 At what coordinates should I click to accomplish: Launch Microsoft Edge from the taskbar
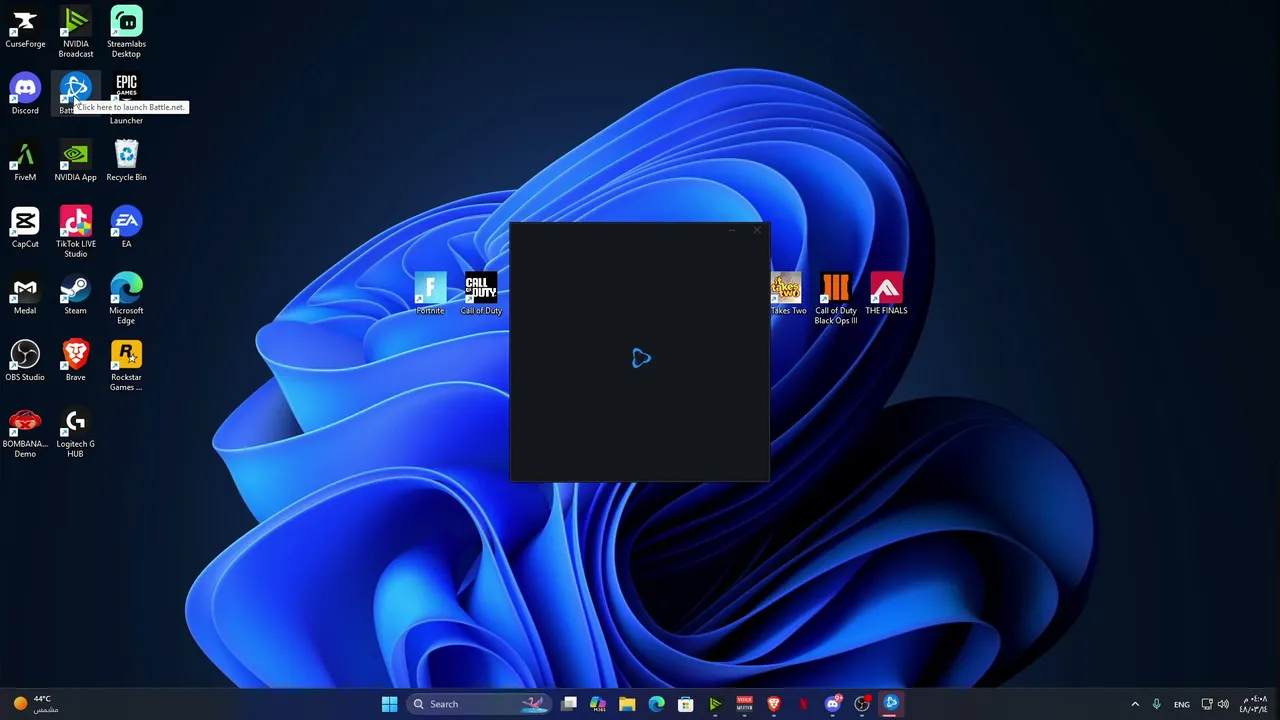click(x=656, y=704)
